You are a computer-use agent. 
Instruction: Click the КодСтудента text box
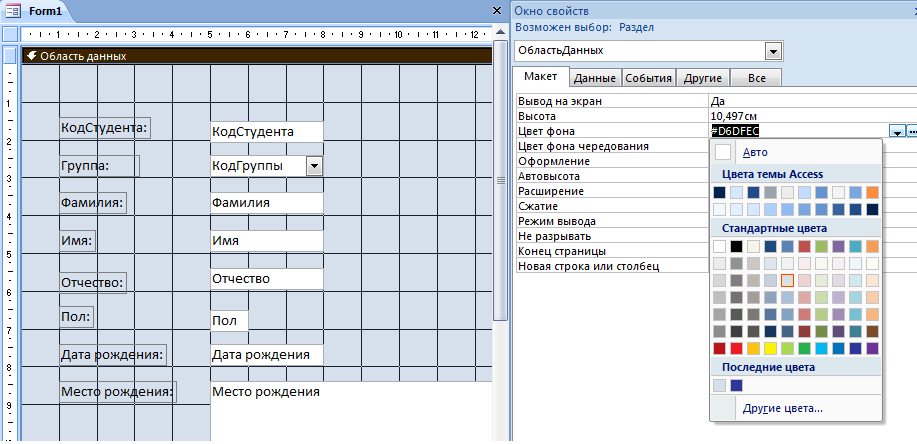(267, 132)
